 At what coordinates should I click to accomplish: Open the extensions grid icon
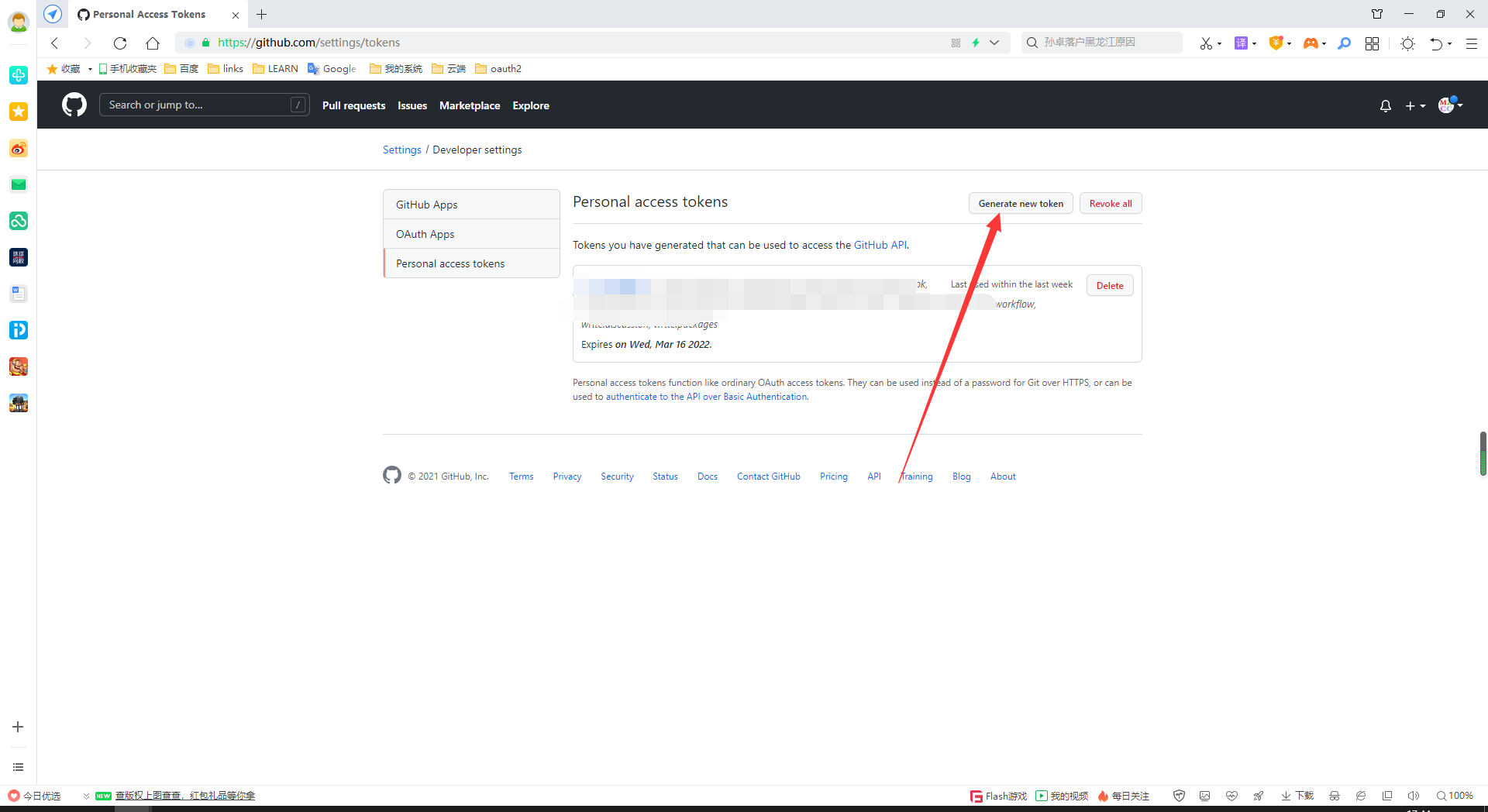1372,43
